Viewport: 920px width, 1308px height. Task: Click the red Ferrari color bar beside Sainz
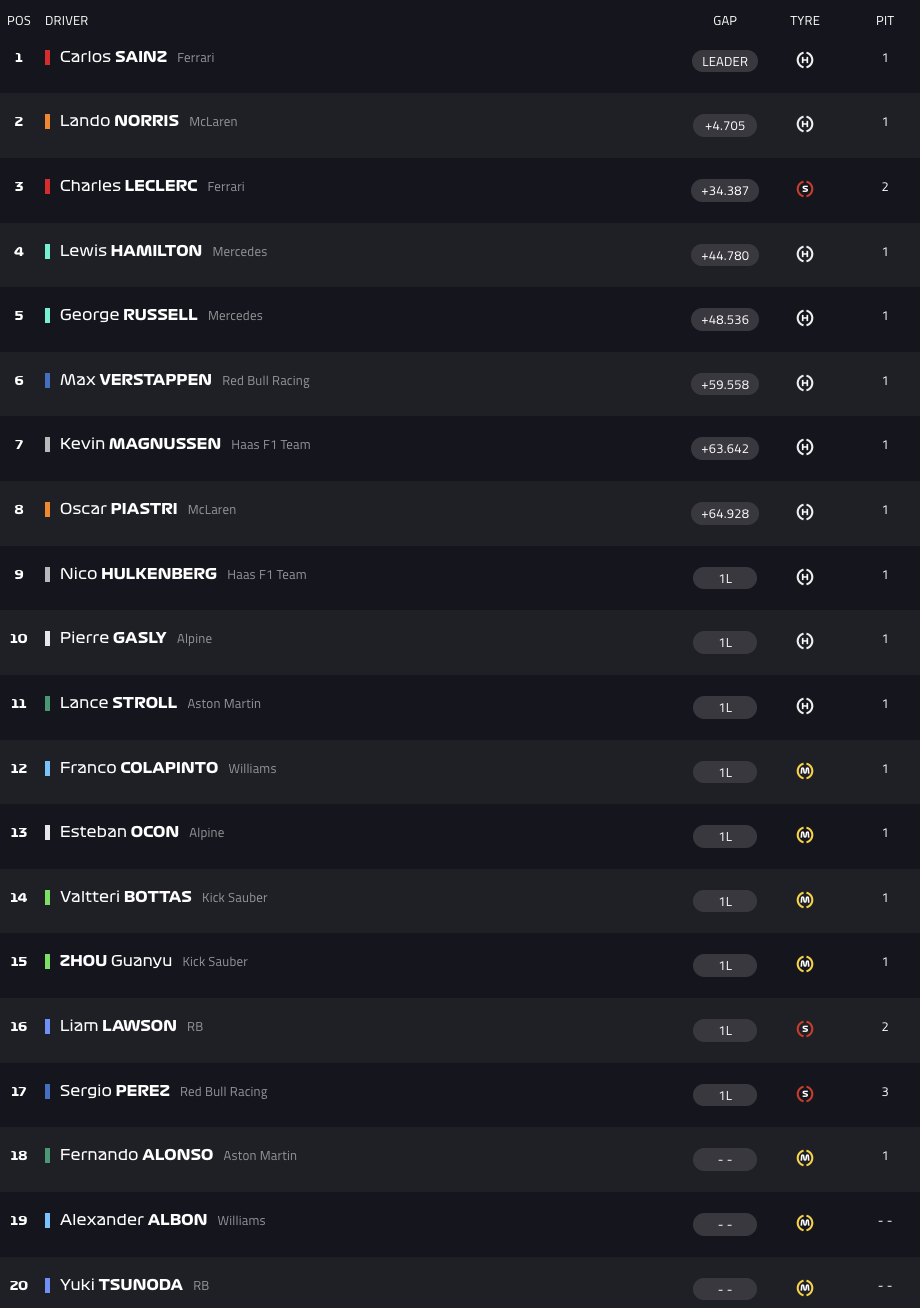coord(47,57)
